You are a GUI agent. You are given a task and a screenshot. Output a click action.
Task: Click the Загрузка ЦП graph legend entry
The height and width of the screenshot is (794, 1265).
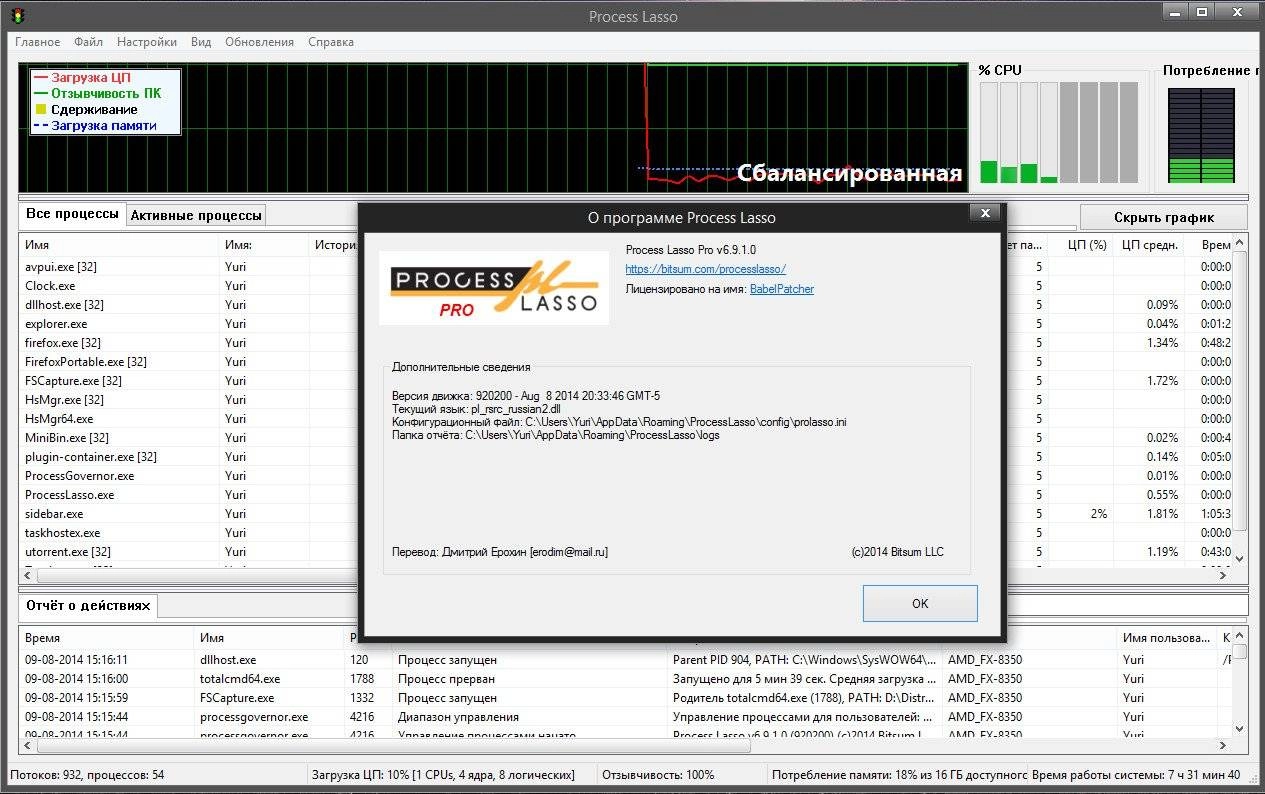(90, 77)
